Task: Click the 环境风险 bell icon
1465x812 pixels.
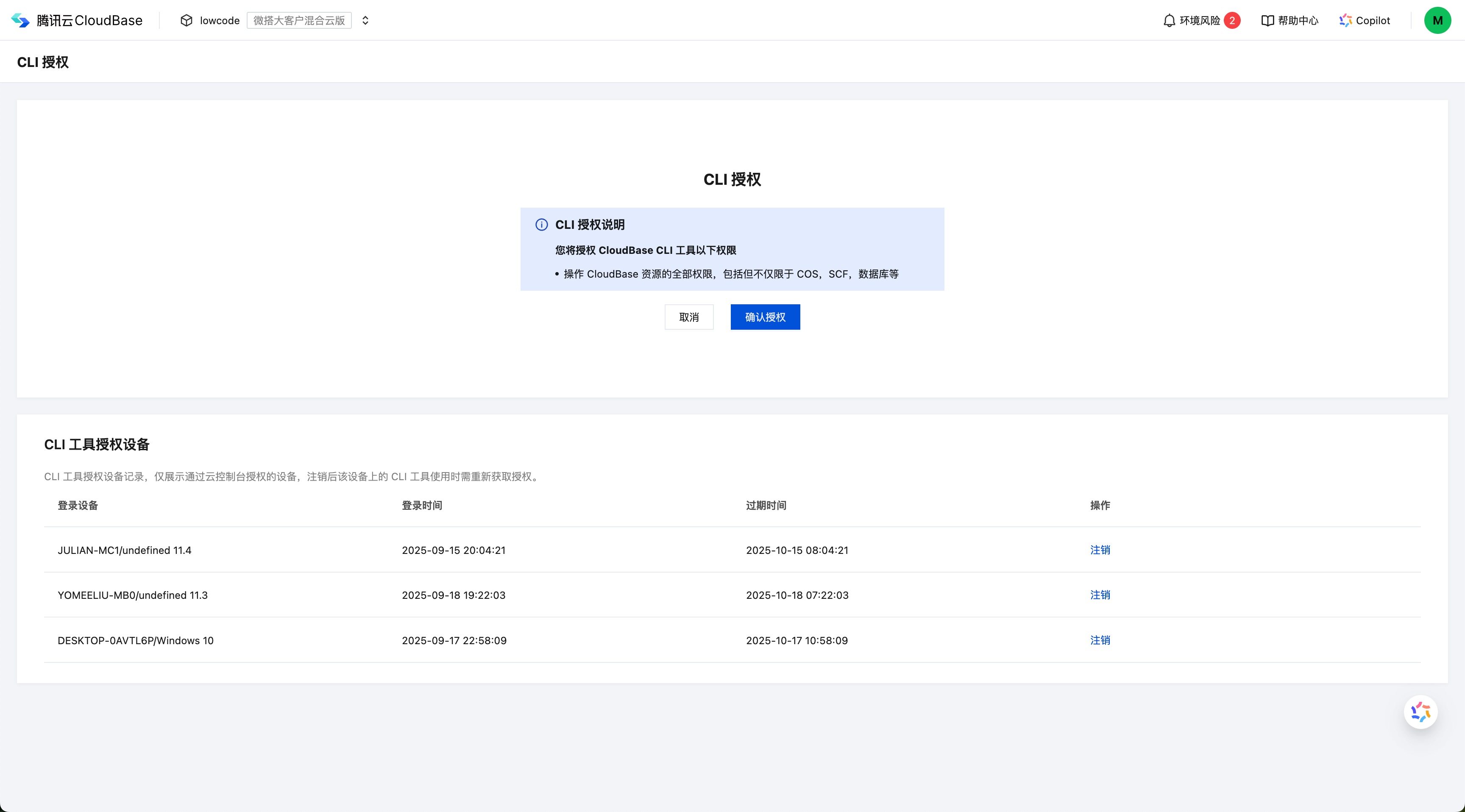Action: tap(1169, 20)
